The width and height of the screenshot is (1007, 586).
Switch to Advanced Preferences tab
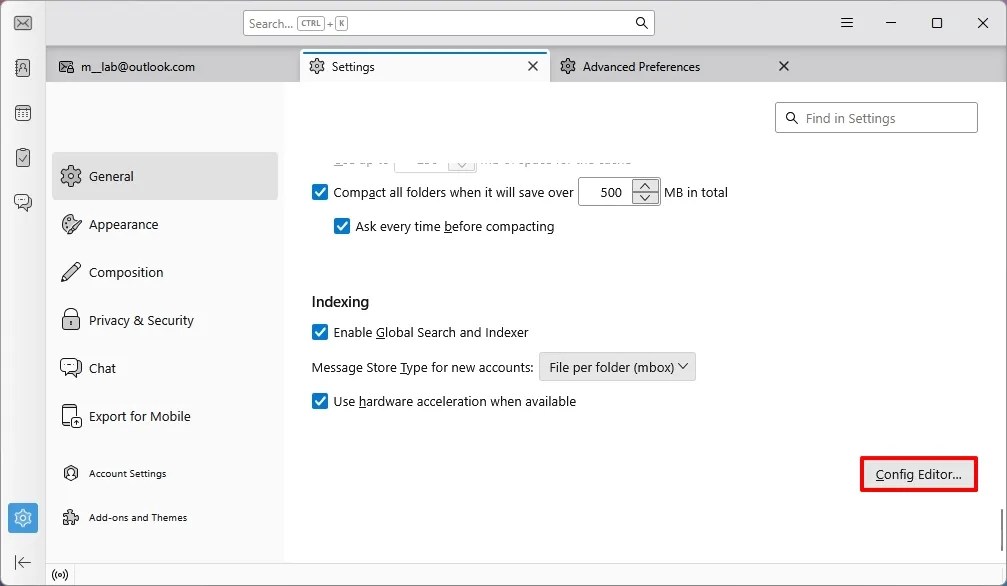[x=674, y=67]
